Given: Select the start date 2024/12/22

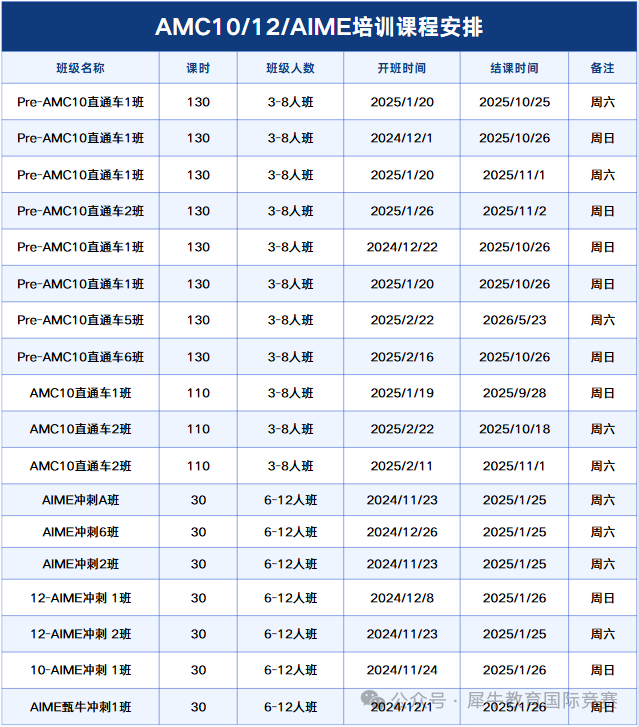Looking at the screenshot, I should tap(402, 247).
